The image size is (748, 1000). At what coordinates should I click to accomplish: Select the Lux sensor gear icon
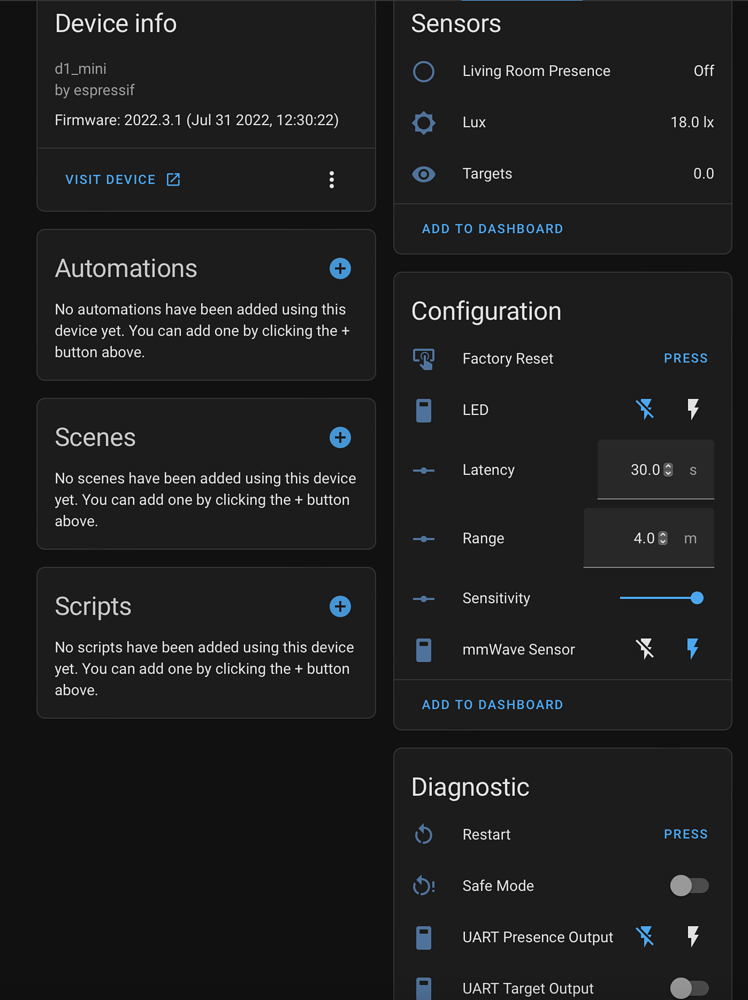click(x=423, y=122)
